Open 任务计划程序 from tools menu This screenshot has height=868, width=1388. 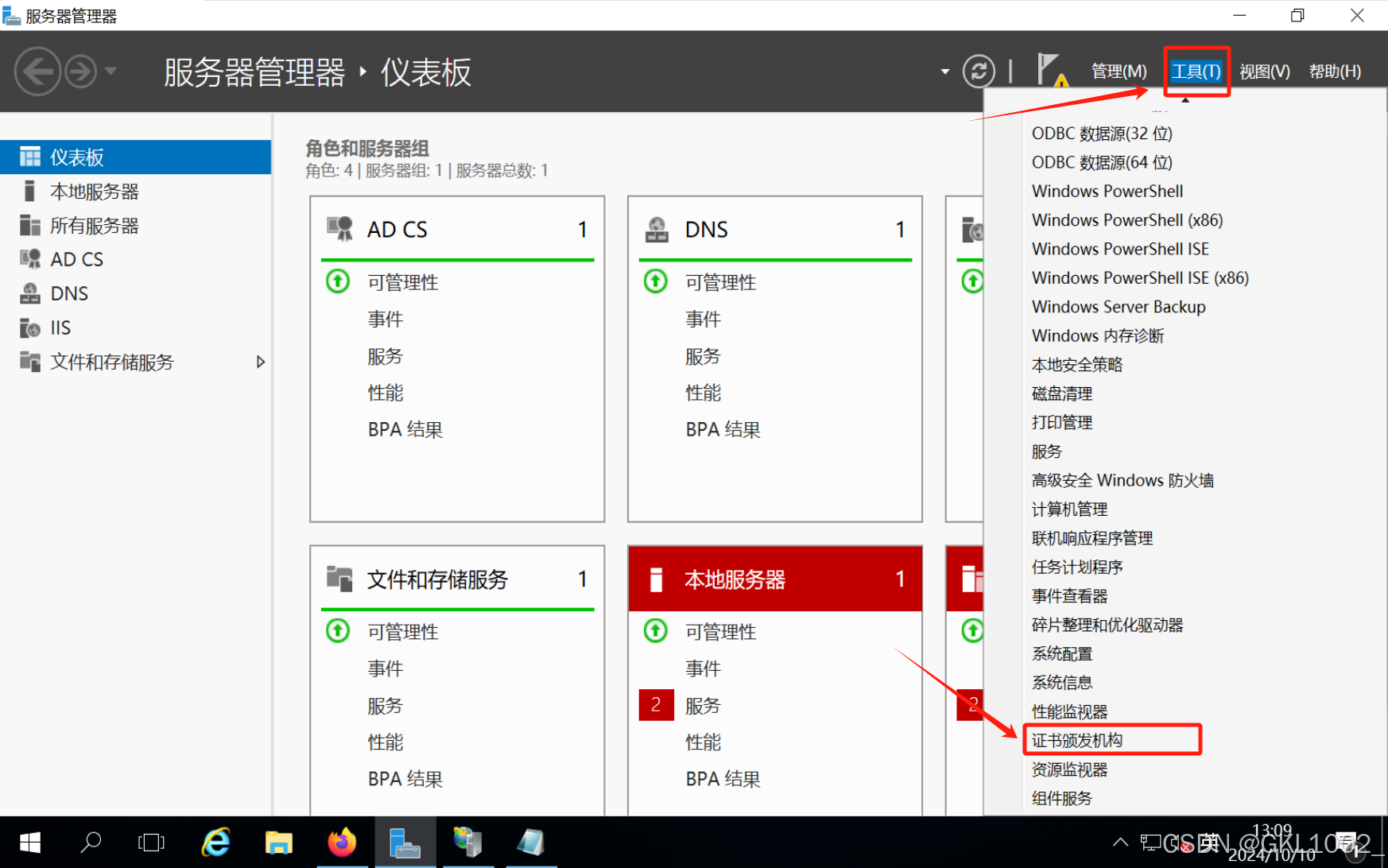[x=1077, y=567]
